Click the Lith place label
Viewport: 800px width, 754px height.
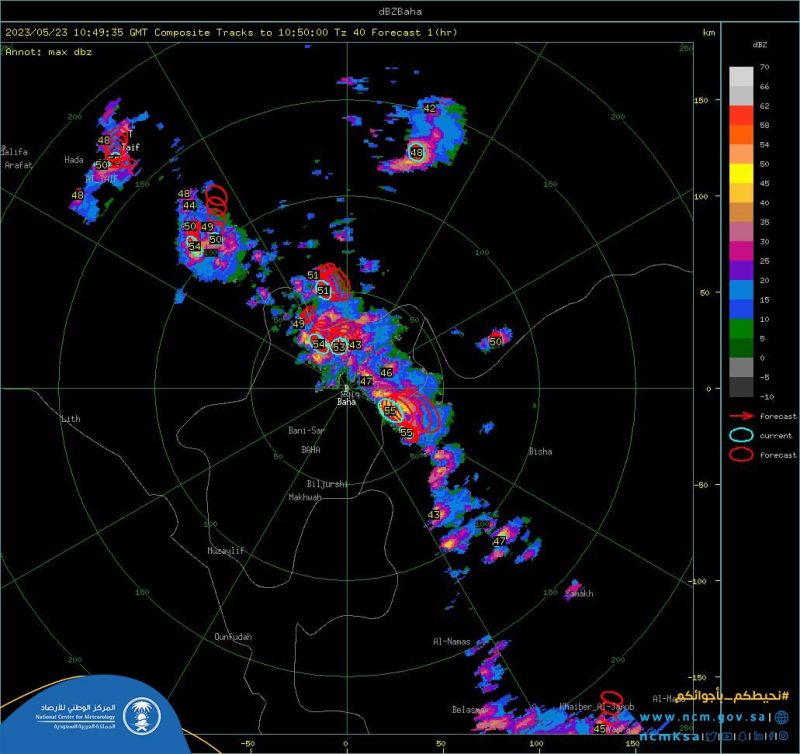click(71, 419)
